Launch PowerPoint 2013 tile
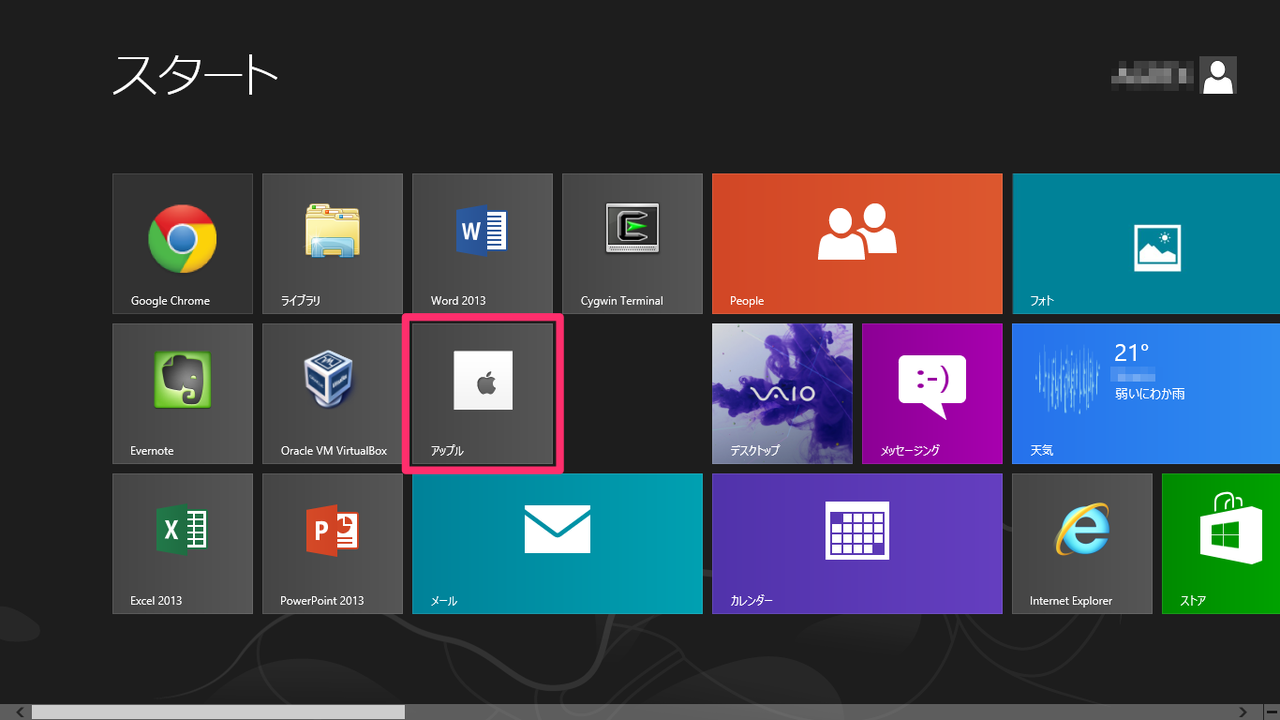Viewport: 1280px width, 720px height. tap(332, 543)
